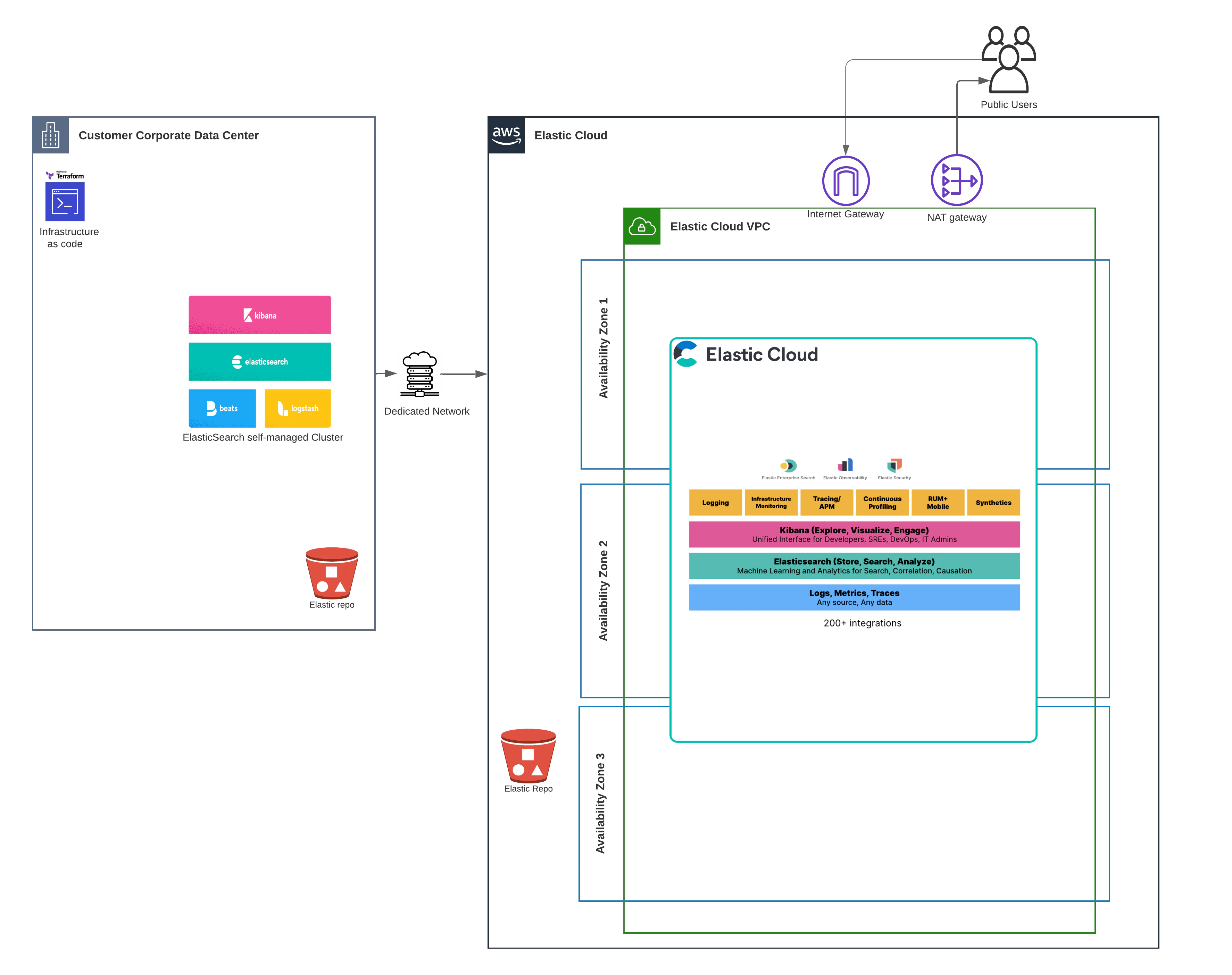The height and width of the screenshot is (975, 1232).
Task: Click the Availability Zone 1 label
Action: point(603,348)
